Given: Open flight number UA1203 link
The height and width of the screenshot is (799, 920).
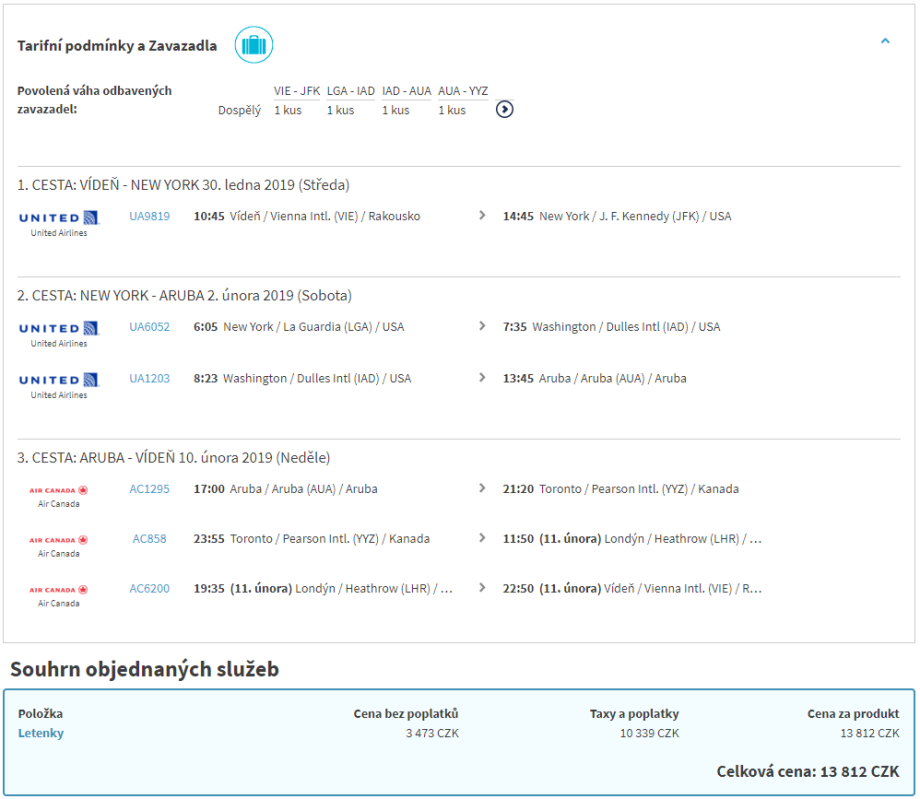Looking at the screenshot, I should pos(149,379).
